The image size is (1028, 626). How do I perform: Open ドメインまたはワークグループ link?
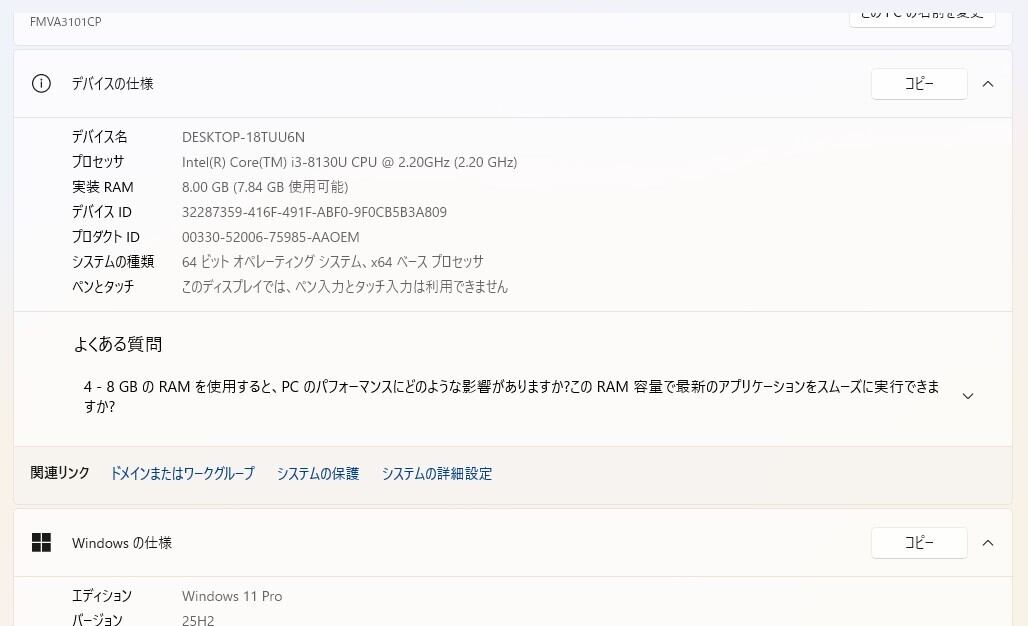click(x=182, y=473)
